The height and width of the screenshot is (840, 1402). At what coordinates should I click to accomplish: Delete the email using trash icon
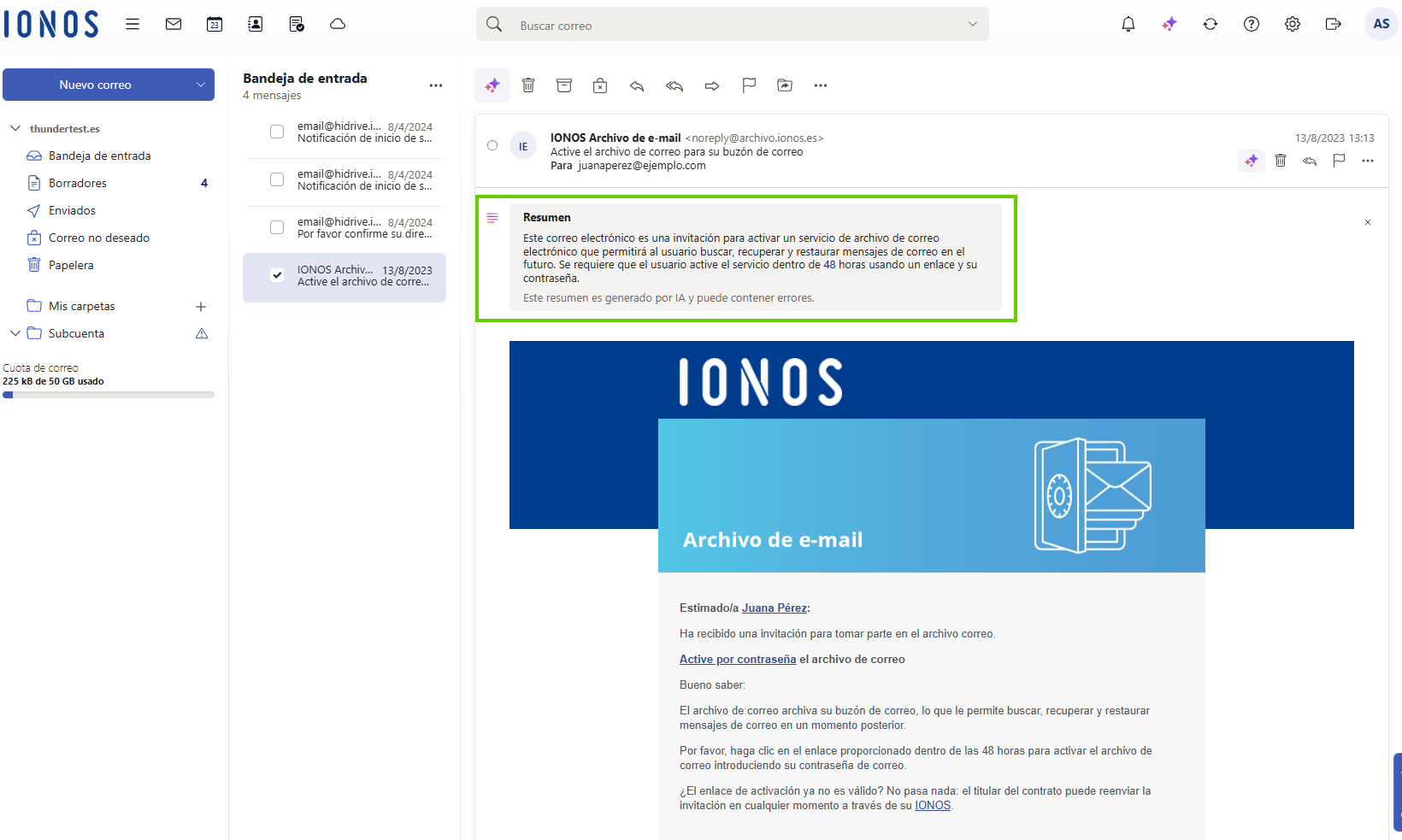tap(528, 85)
